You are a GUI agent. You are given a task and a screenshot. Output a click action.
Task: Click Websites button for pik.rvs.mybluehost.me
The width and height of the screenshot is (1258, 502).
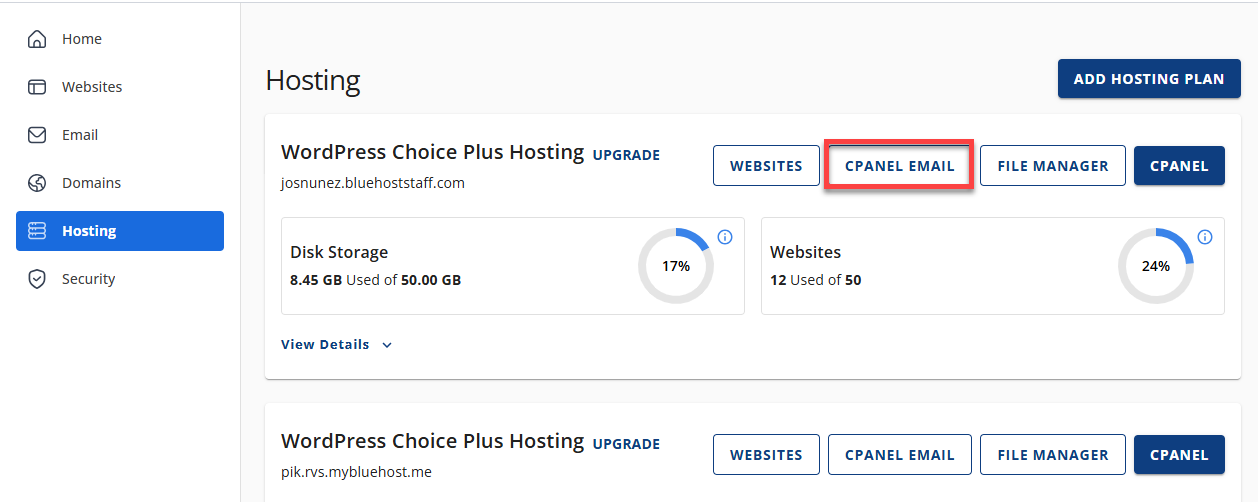coord(765,455)
